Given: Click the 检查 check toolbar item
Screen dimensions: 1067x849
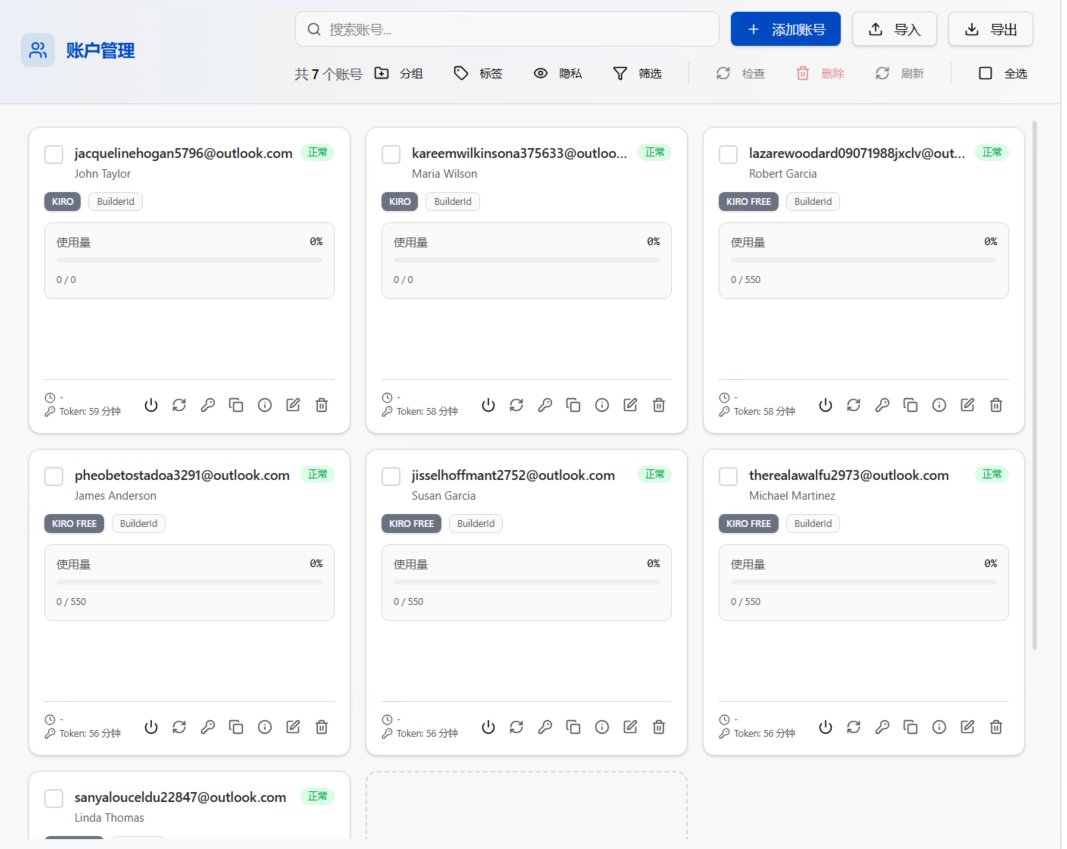Looking at the screenshot, I should tap(740, 73).
